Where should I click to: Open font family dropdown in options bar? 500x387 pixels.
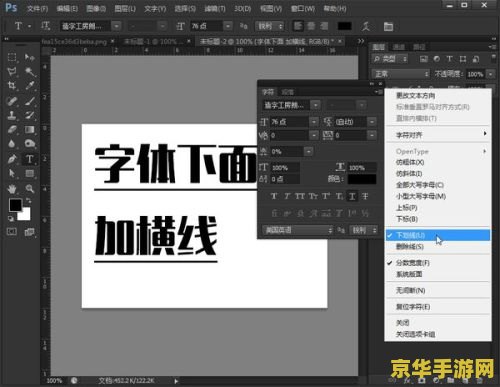tap(116, 26)
